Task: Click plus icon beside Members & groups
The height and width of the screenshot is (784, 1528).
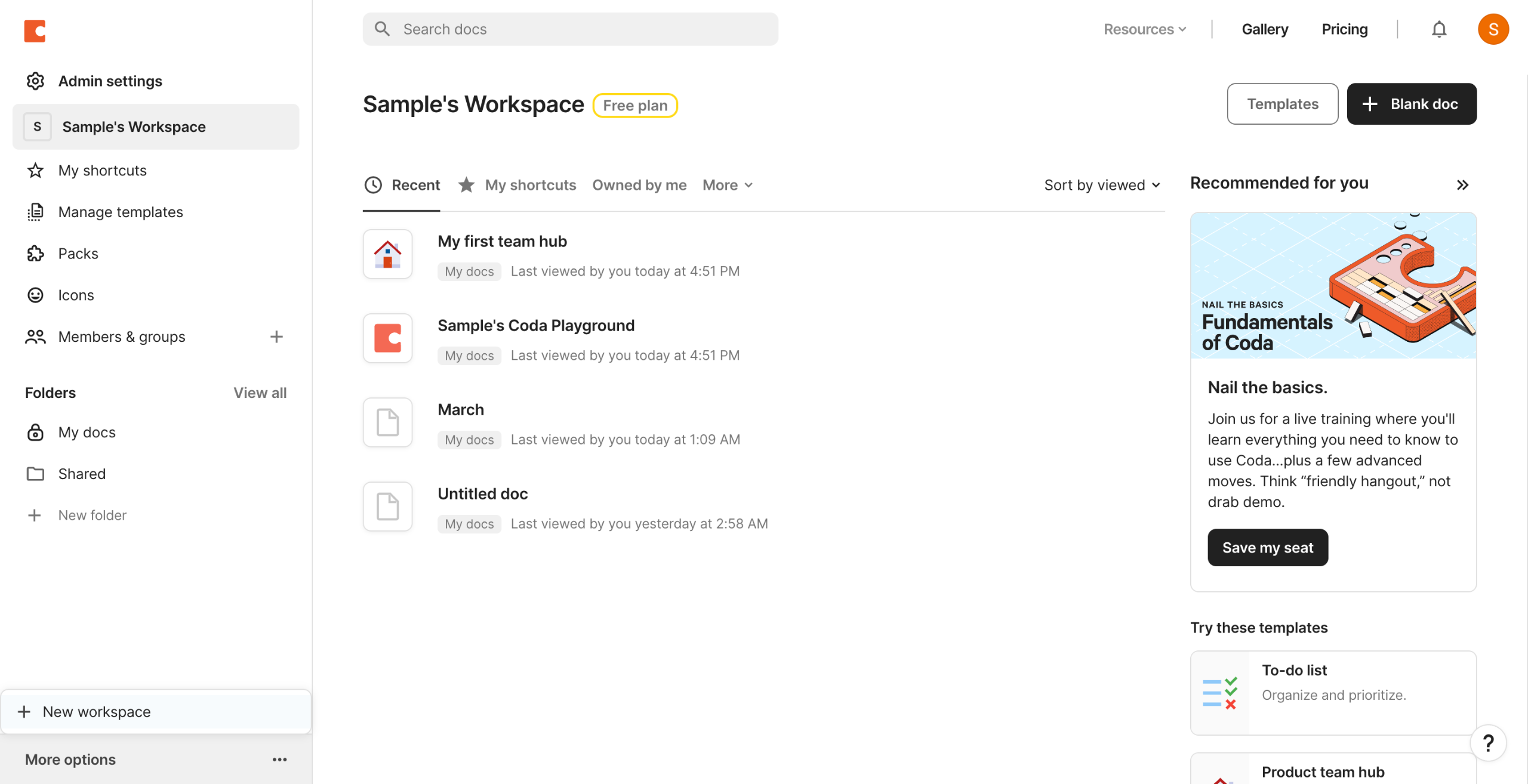Action: pos(276,337)
